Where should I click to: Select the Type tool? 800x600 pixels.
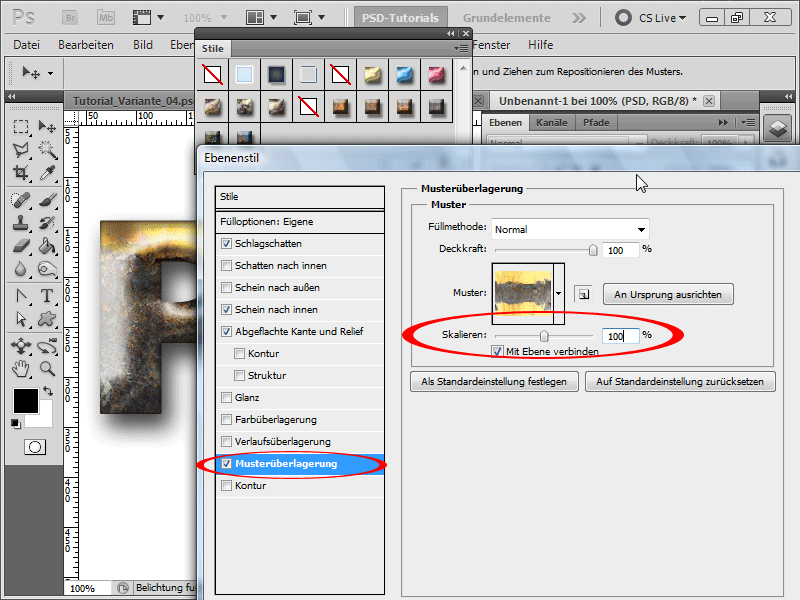[x=47, y=296]
